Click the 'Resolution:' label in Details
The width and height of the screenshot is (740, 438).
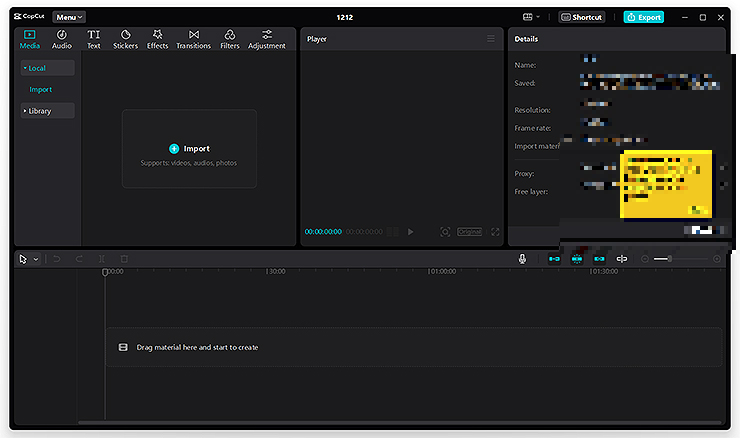tap(532, 110)
